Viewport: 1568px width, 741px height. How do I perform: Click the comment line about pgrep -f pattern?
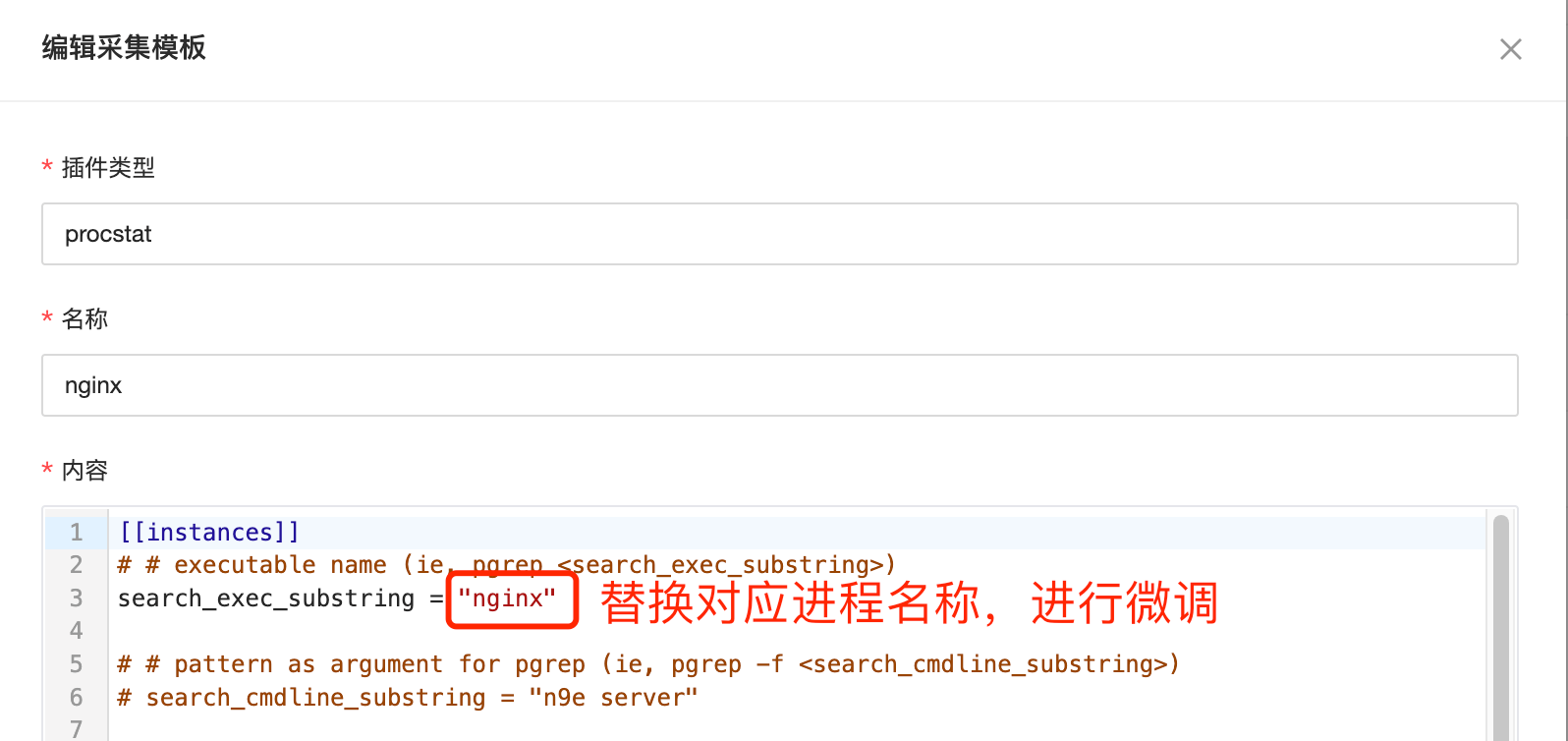(648, 664)
